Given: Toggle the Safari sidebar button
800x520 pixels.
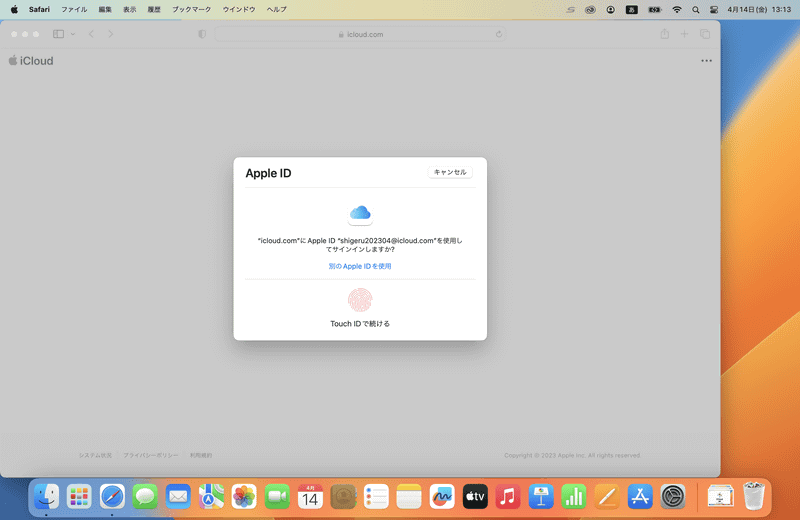Looking at the screenshot, I should [x=58, y=34].
